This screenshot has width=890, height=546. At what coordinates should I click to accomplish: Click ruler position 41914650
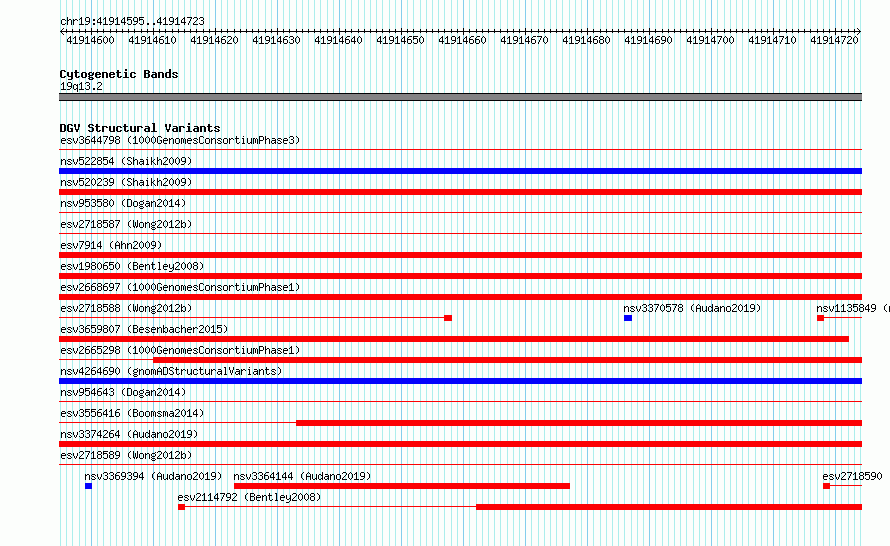(x=400, y=40)
